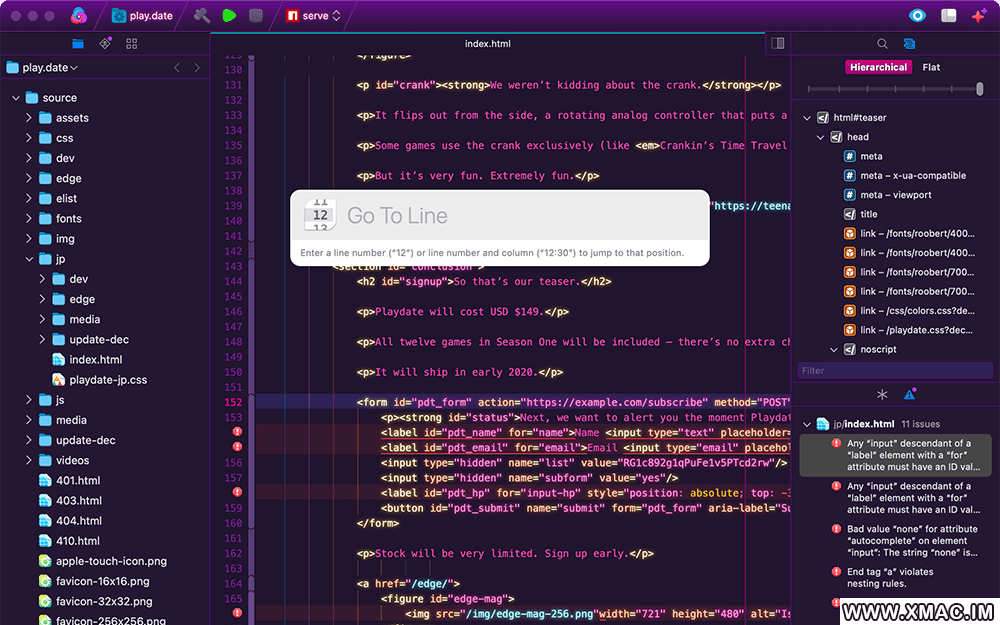1000x625 pixels.
Task: Switch to Flat symbol view
Action: click(x=931, y=67)
